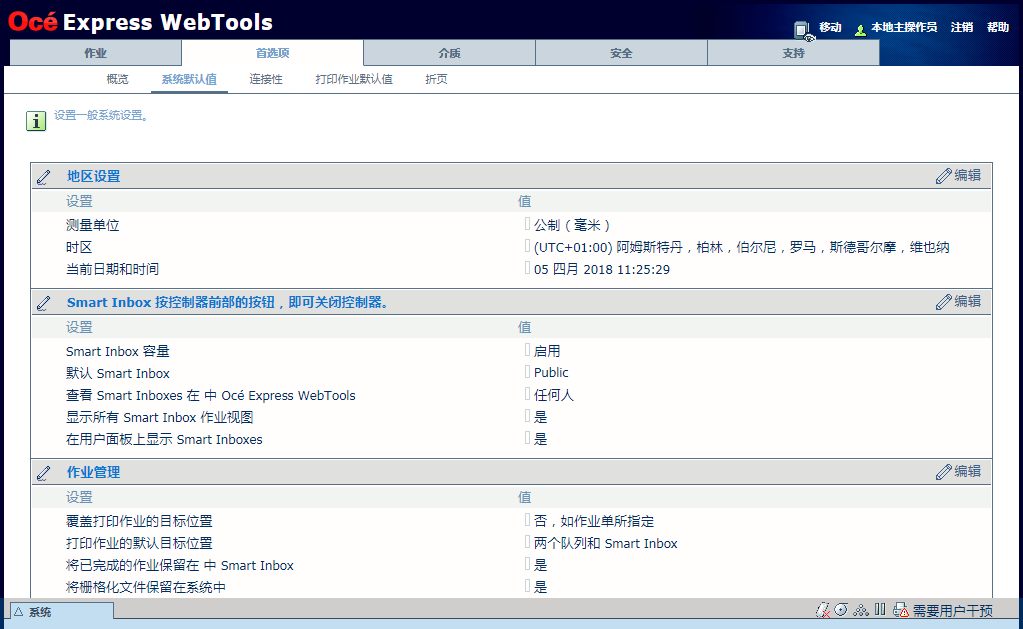Viewport: 1023px width, 629px height.
Task: Click the 需要用户干预 status message
Action: coord(953,611)
